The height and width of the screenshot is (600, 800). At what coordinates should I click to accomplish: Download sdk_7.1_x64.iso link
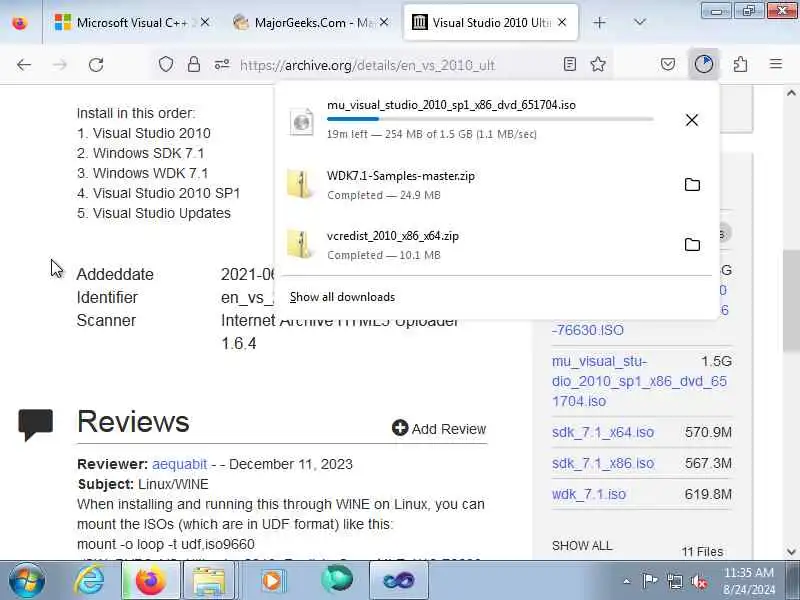[603, 432]
